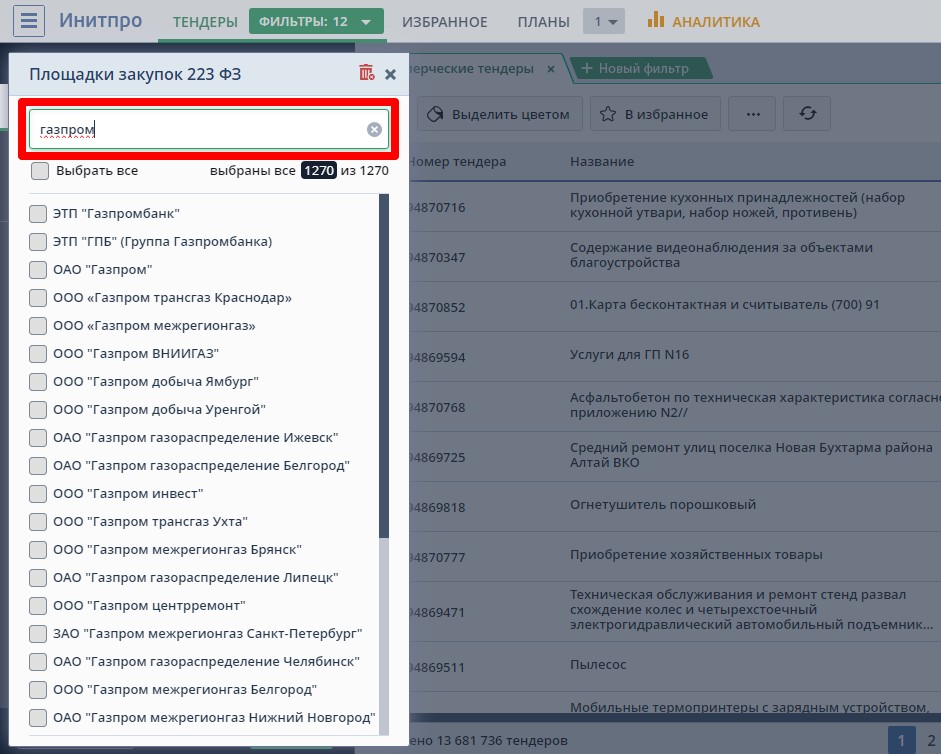Click the red trash clear-filter icon
Image resolution: width=941 pixels, height=754 pixels.
pyautogui.click(x=367, y=73)
